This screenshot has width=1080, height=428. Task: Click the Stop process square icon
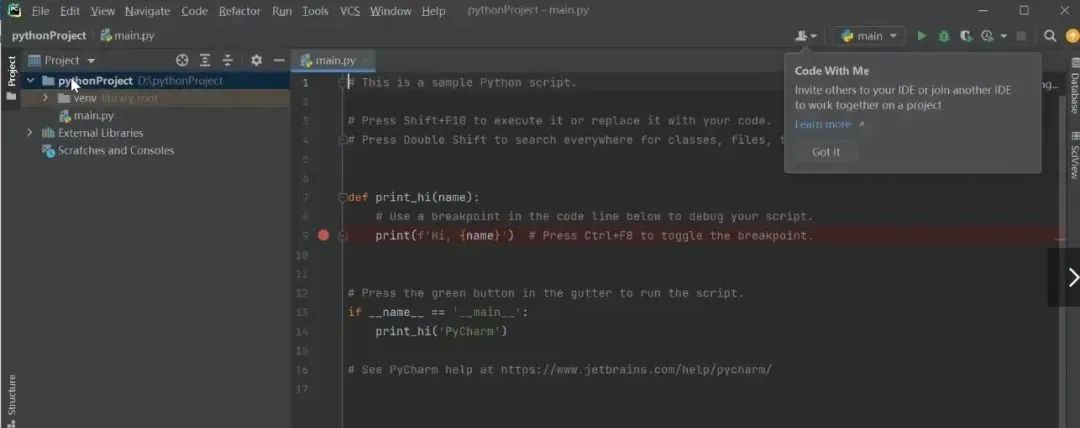coord(1021,36)
